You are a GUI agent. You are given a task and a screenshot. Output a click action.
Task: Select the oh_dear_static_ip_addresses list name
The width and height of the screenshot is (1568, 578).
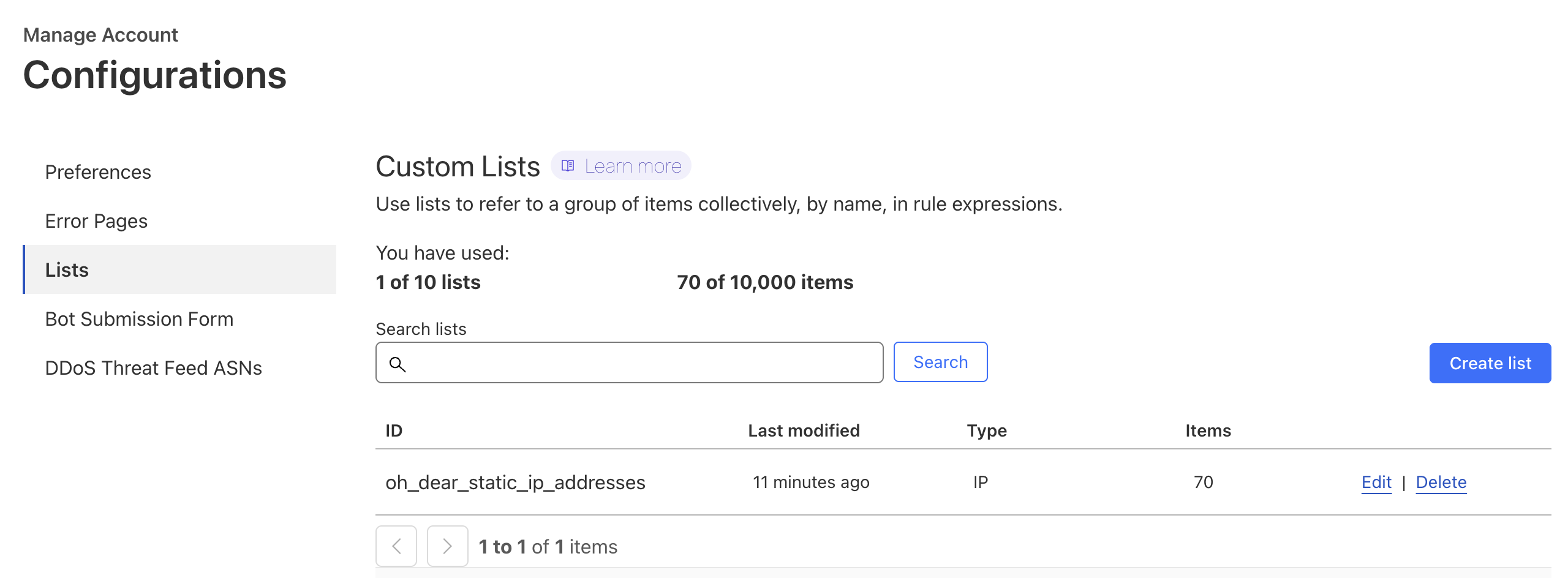coord(515,482)
